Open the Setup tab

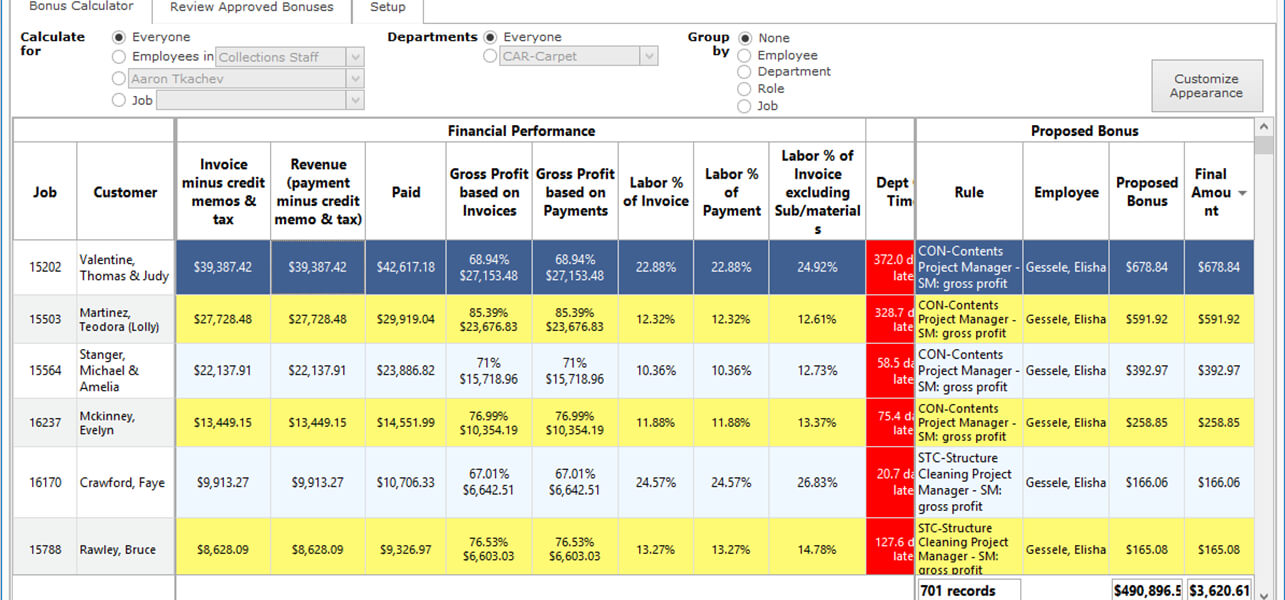pos(387,7)
